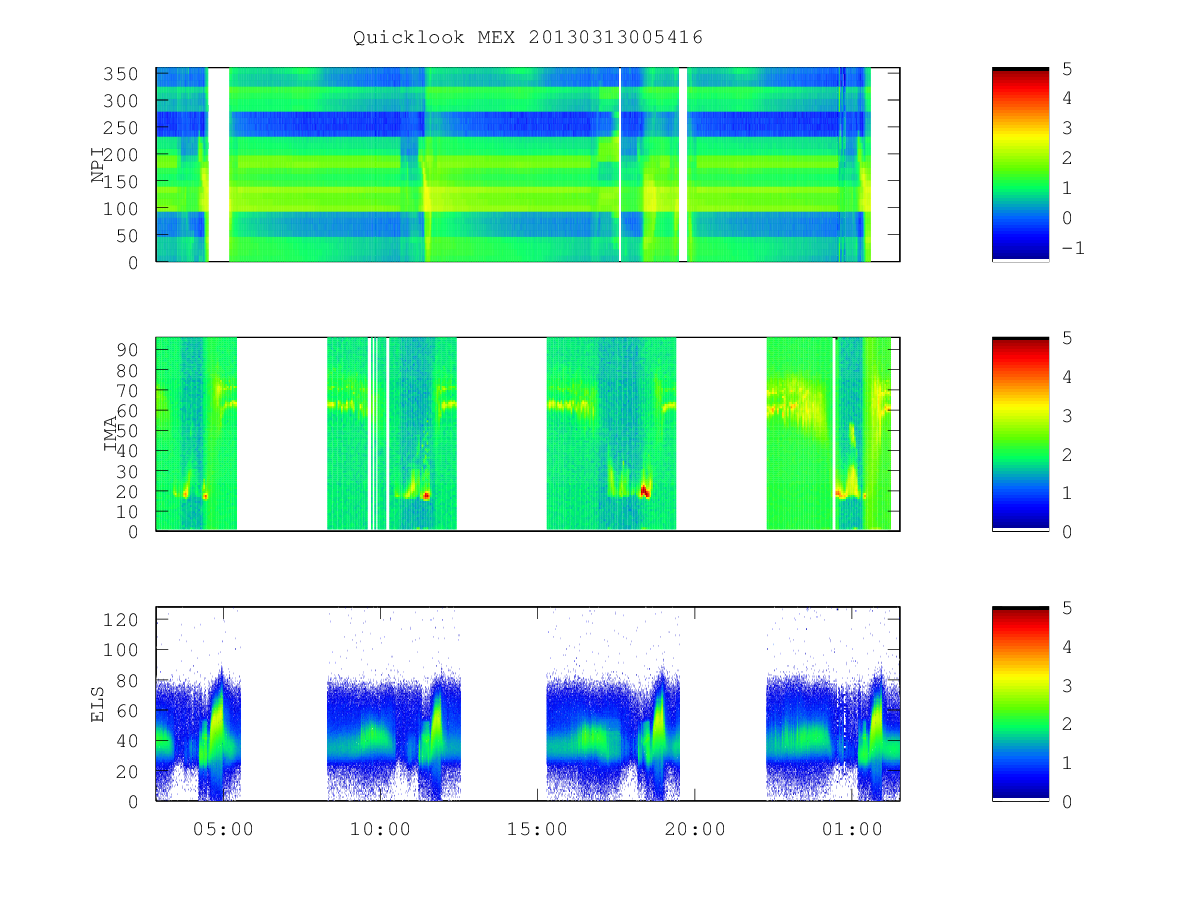Click inside the NPI spectrogram panel
1200x900 pixels.
pyautogui.click(x=528, y=164)
